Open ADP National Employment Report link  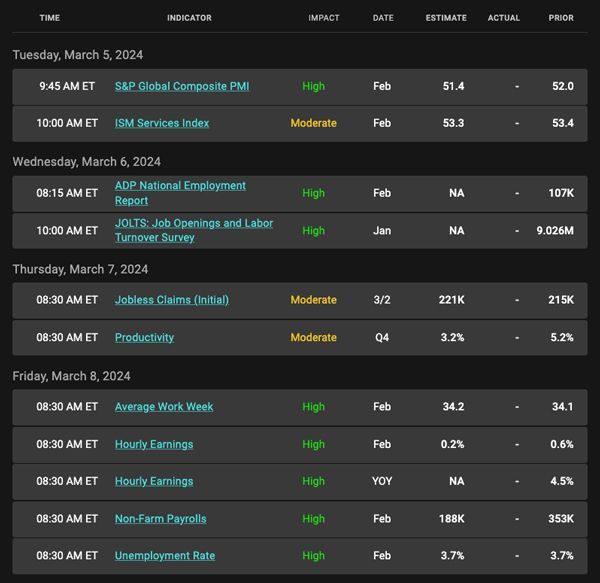180,193
